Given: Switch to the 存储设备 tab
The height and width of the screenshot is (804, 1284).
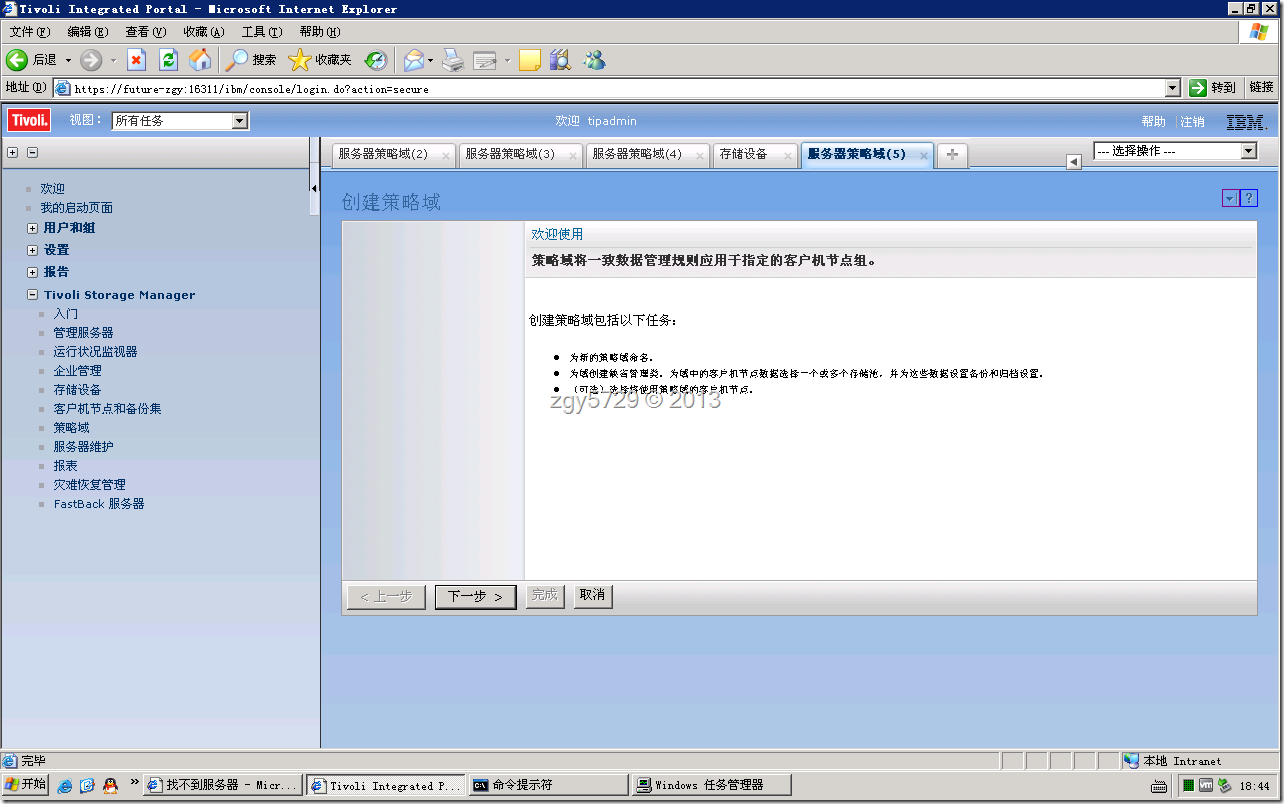Looking at the screenshot, I should tap(744, 154).
